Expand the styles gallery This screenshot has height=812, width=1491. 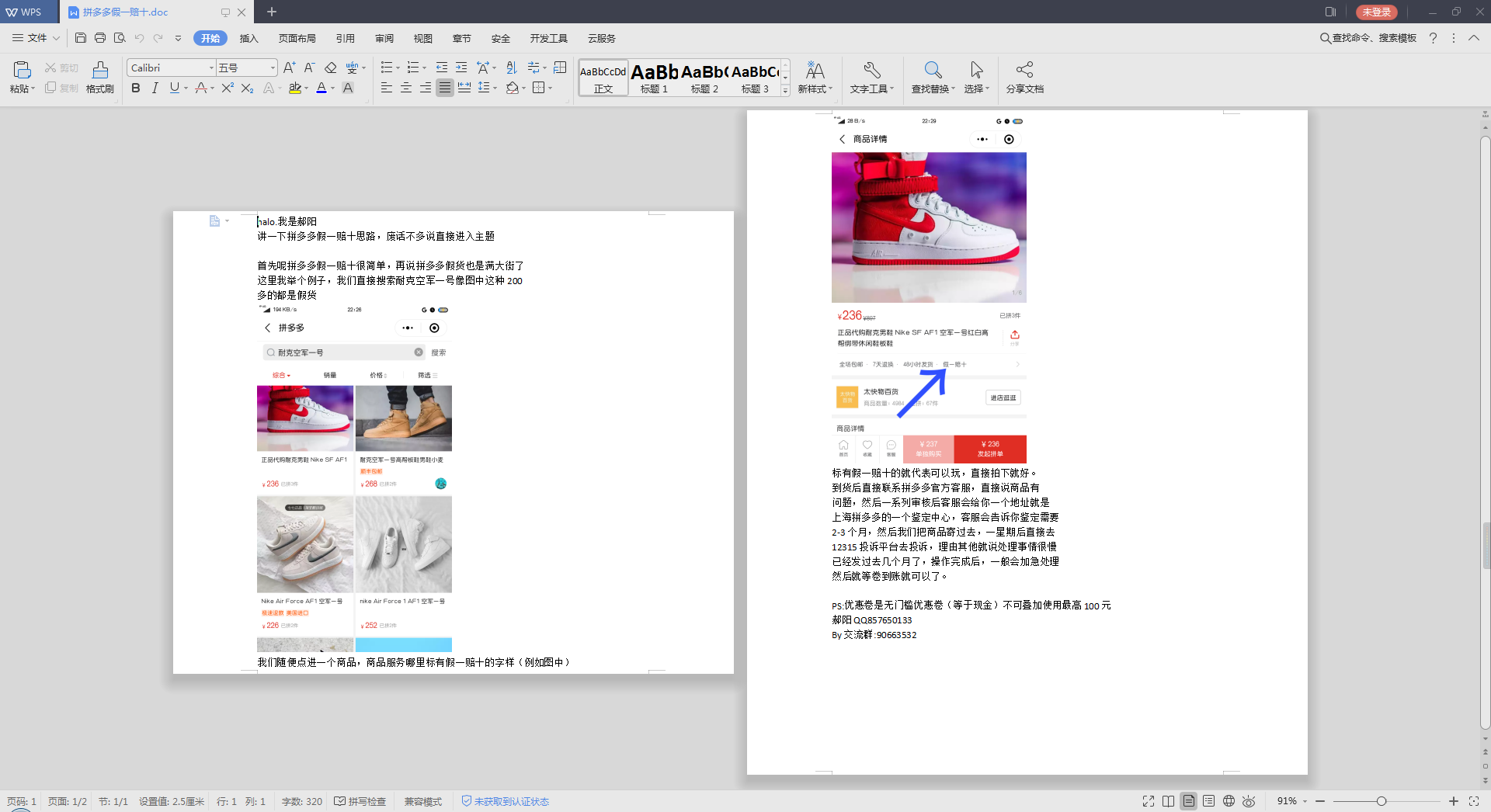click(x=786, y=91)
